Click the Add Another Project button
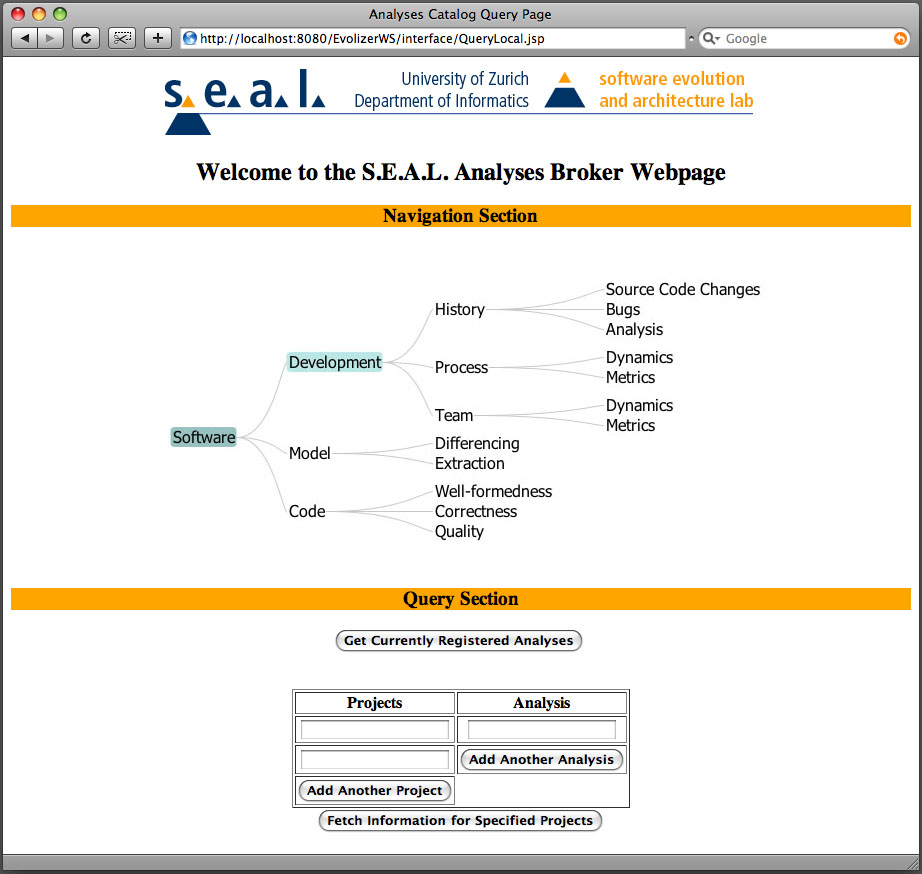Viewport: 922px width, 874px height. (375, 790)
